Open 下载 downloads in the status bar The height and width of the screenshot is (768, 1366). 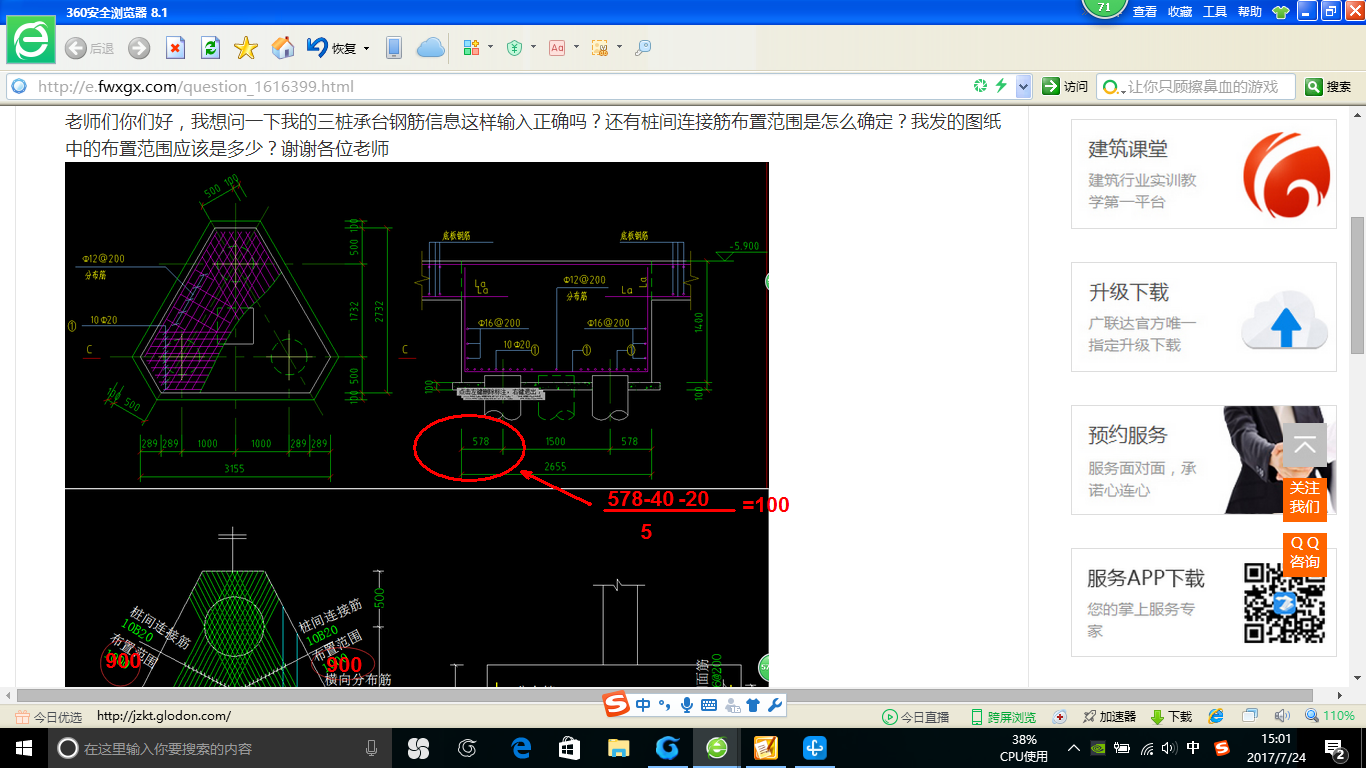click(x=1171, y=717)
